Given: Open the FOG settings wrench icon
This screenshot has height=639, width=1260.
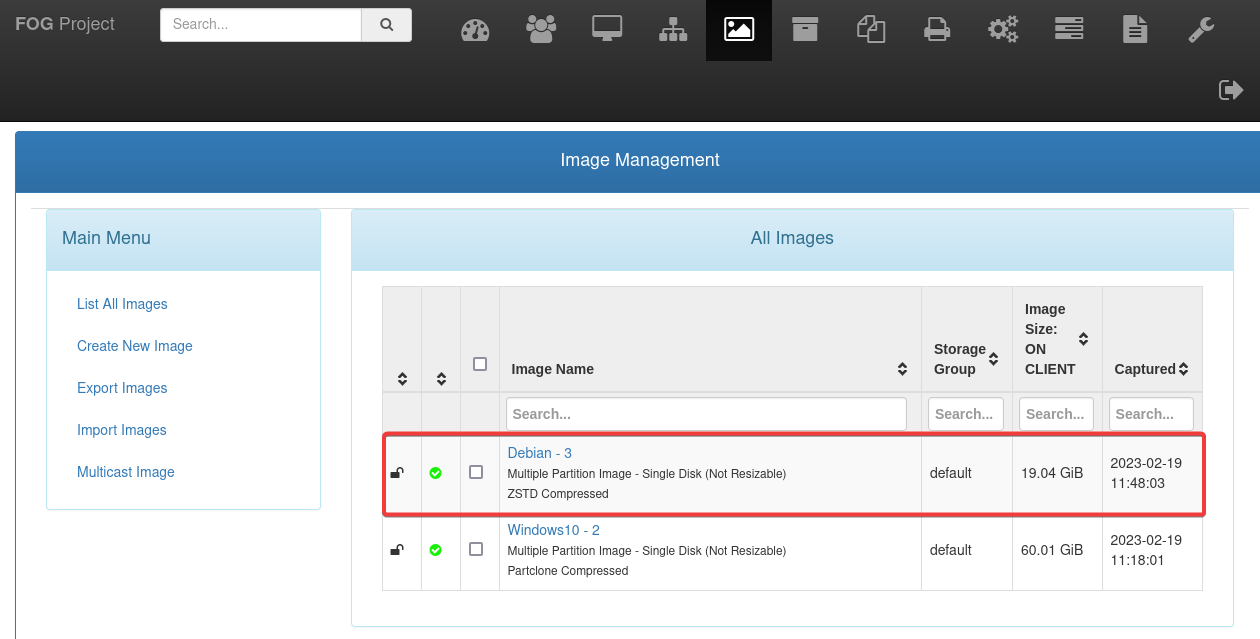Looking at the screenshot, I should (x=1201, y=30).
